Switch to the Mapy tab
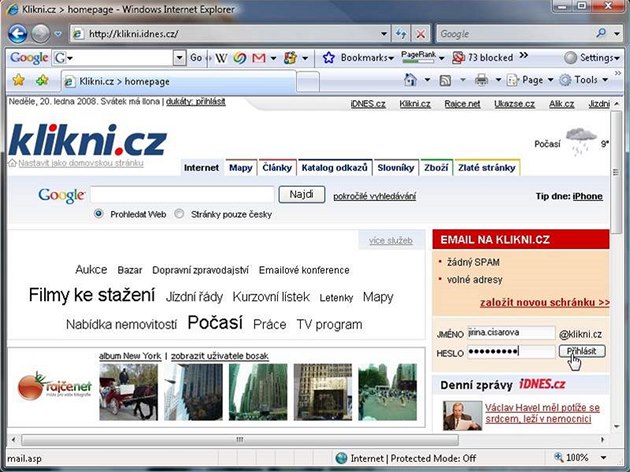 (x=240, y=167)
